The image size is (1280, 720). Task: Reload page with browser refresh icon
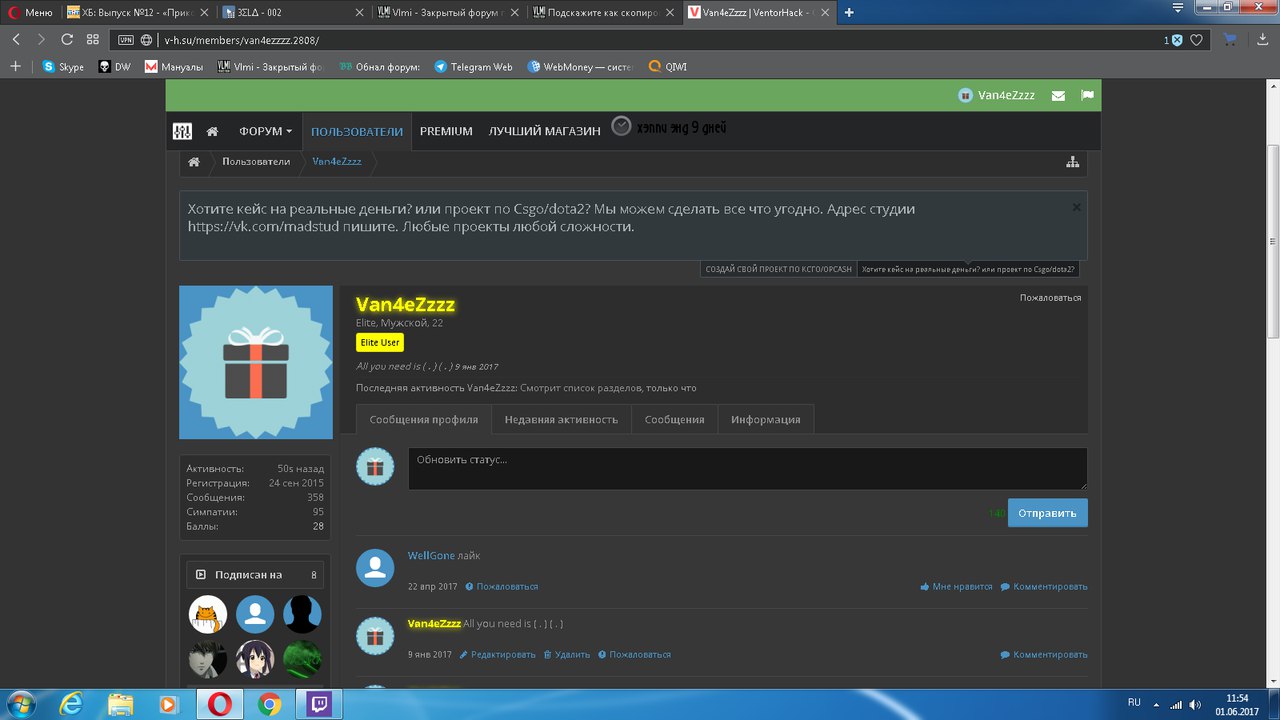pyautogui.click(x=67, y=40)
